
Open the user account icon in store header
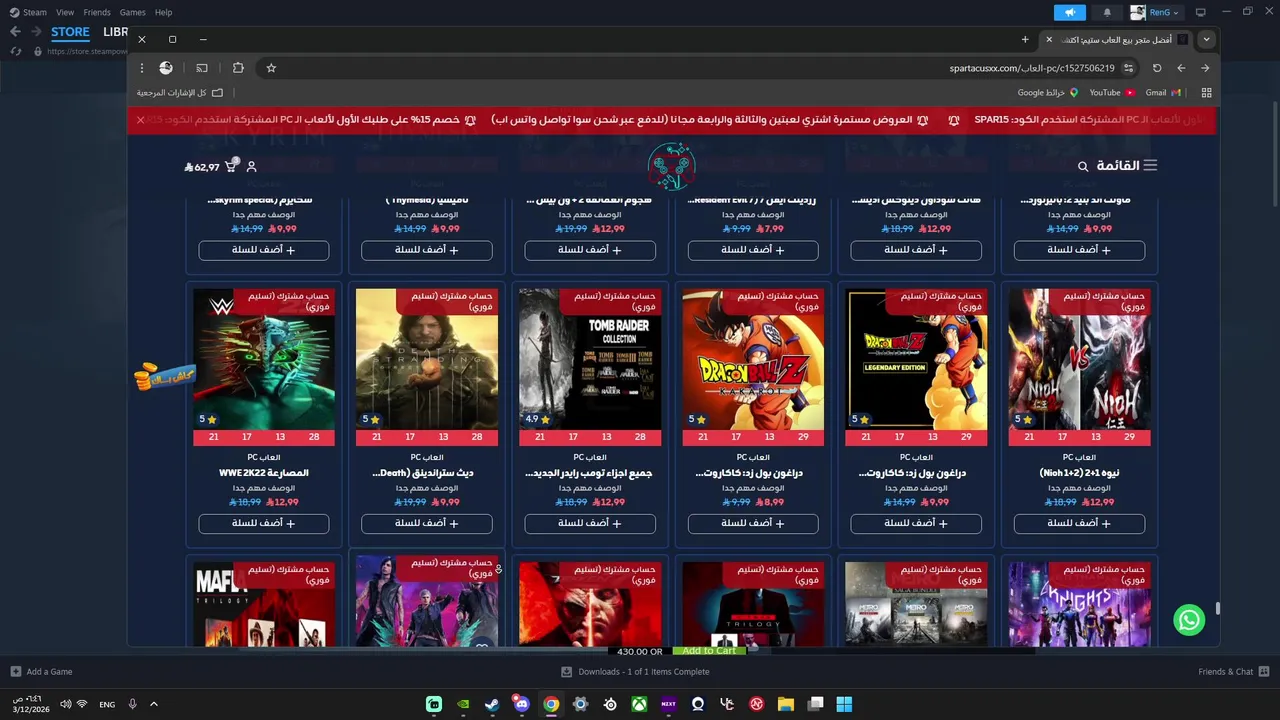(x=252, y=167)
